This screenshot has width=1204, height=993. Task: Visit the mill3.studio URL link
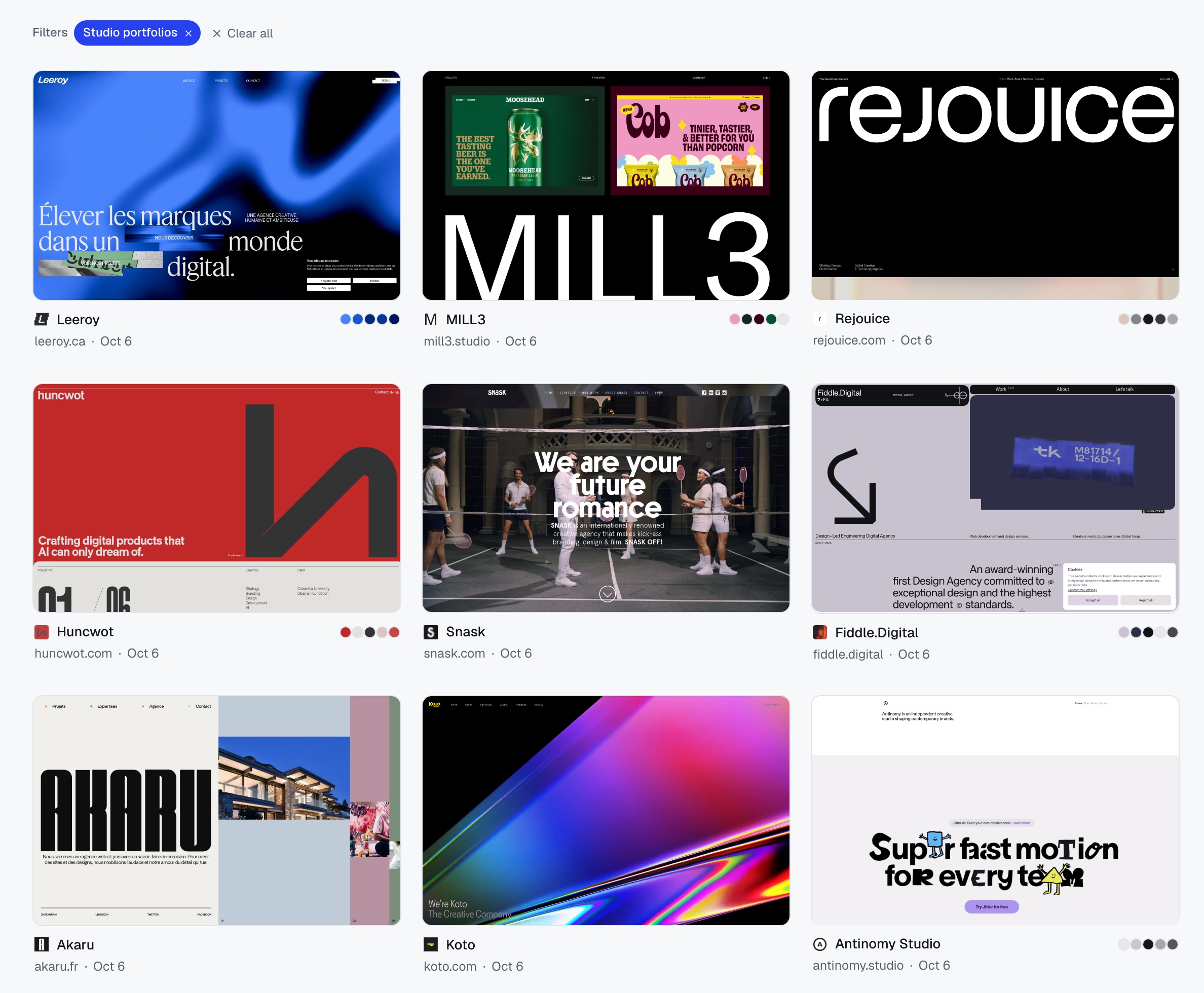click(457, 341)
